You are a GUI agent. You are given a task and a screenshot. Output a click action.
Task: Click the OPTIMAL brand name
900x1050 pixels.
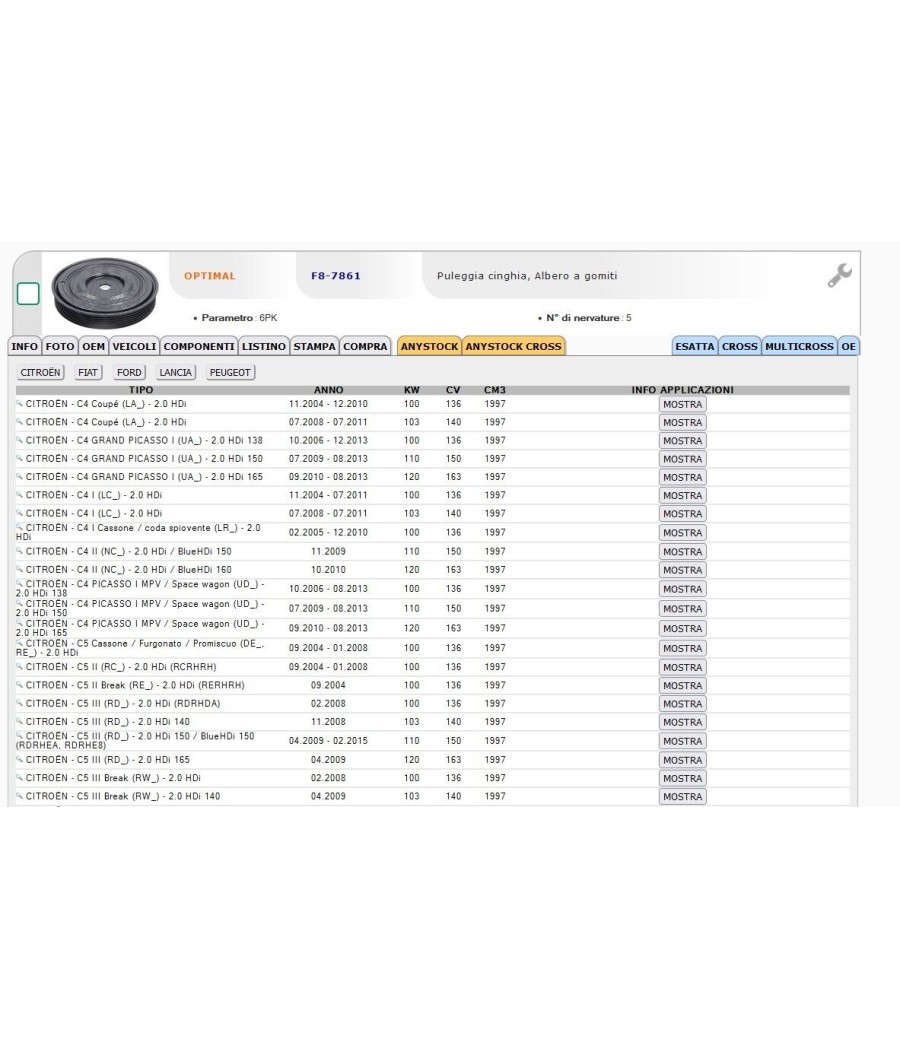pos(210,276)
